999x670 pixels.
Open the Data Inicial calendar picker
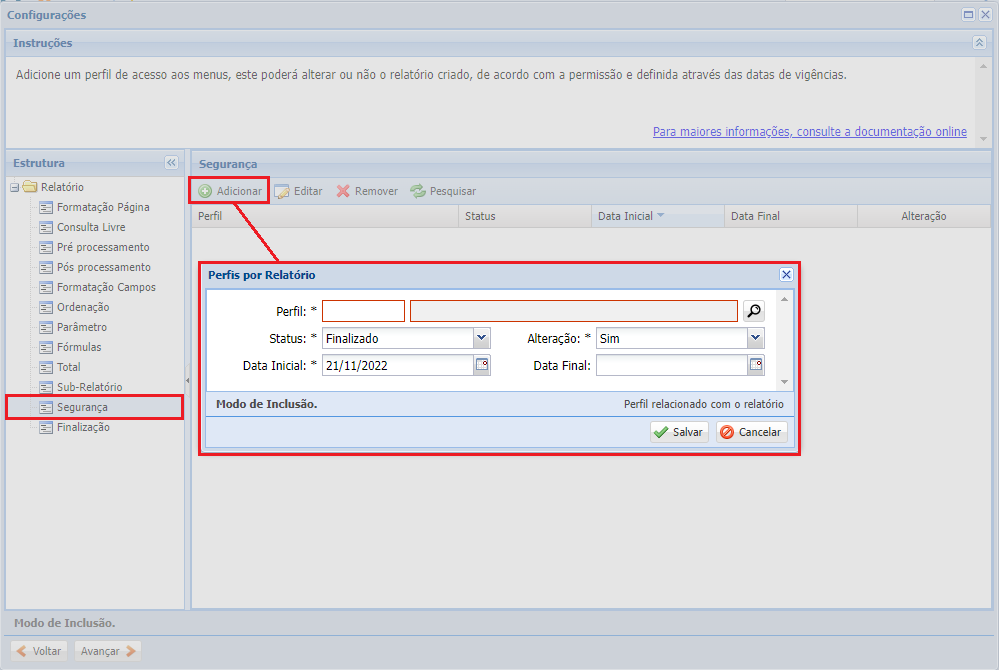tap(482, 365)
